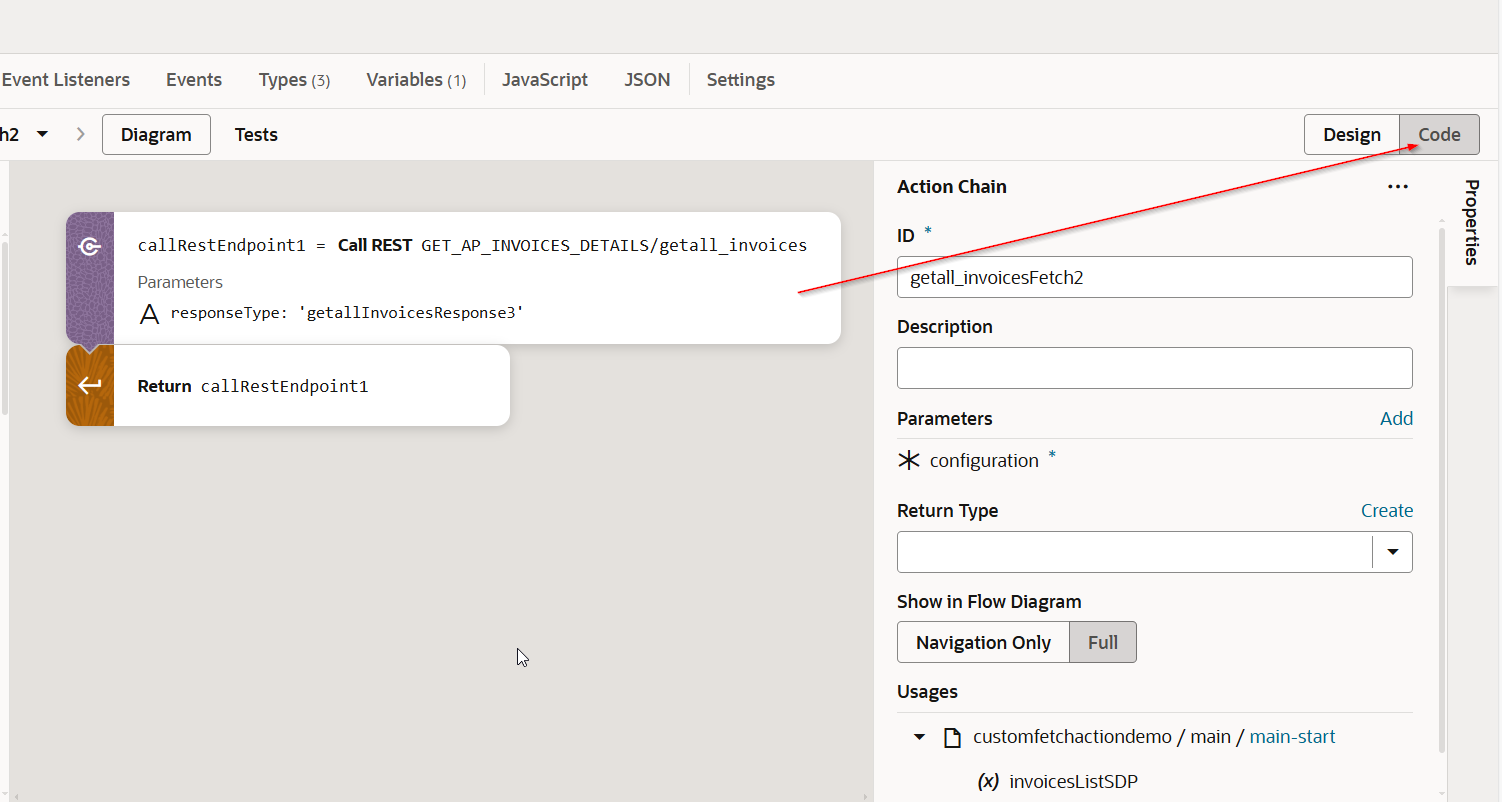Click the Call REST purple action icon
This screenshot has width=1502, height=802.
coord(90,246)
